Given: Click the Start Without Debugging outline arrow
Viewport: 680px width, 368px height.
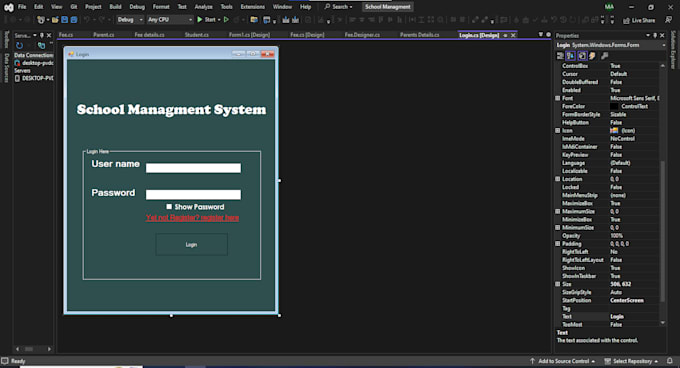Looking at the screenshot, I should [226, 20].
